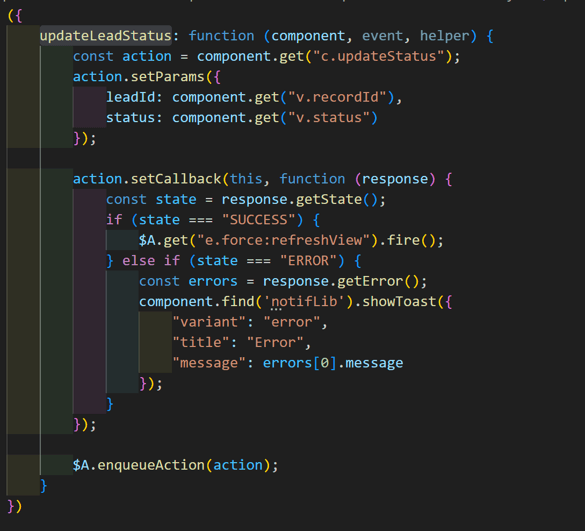Click the "title" key
Screen dimensions: 585x531
201,343
